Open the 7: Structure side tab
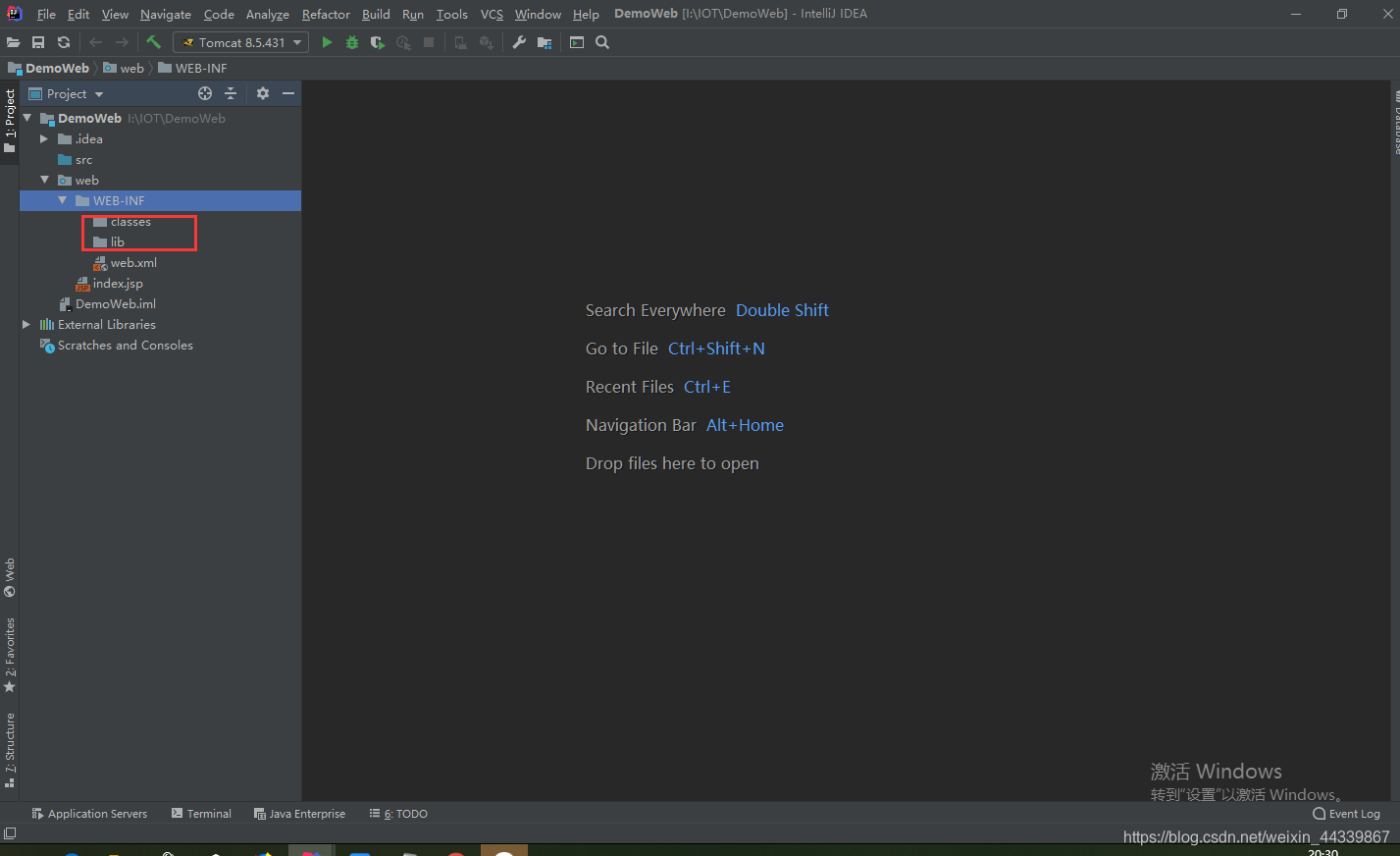This screenshot has width=1400, height=856. pyautogui.click(x=10, y=750)
